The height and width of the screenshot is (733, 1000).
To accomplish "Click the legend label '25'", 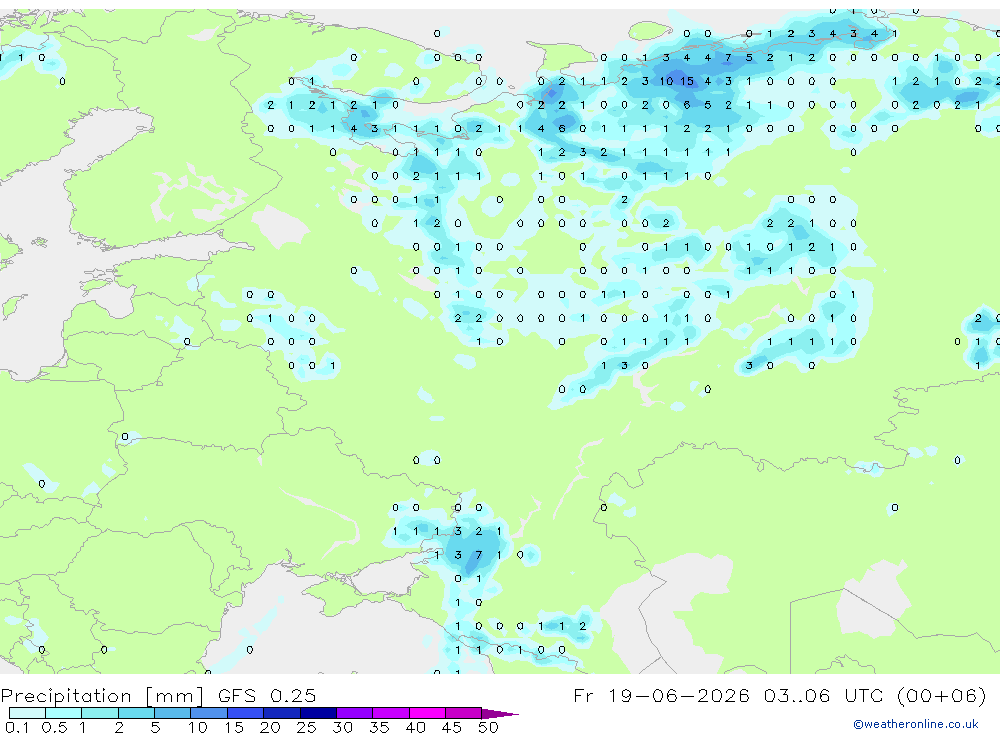I will click(x=306, y=727).
